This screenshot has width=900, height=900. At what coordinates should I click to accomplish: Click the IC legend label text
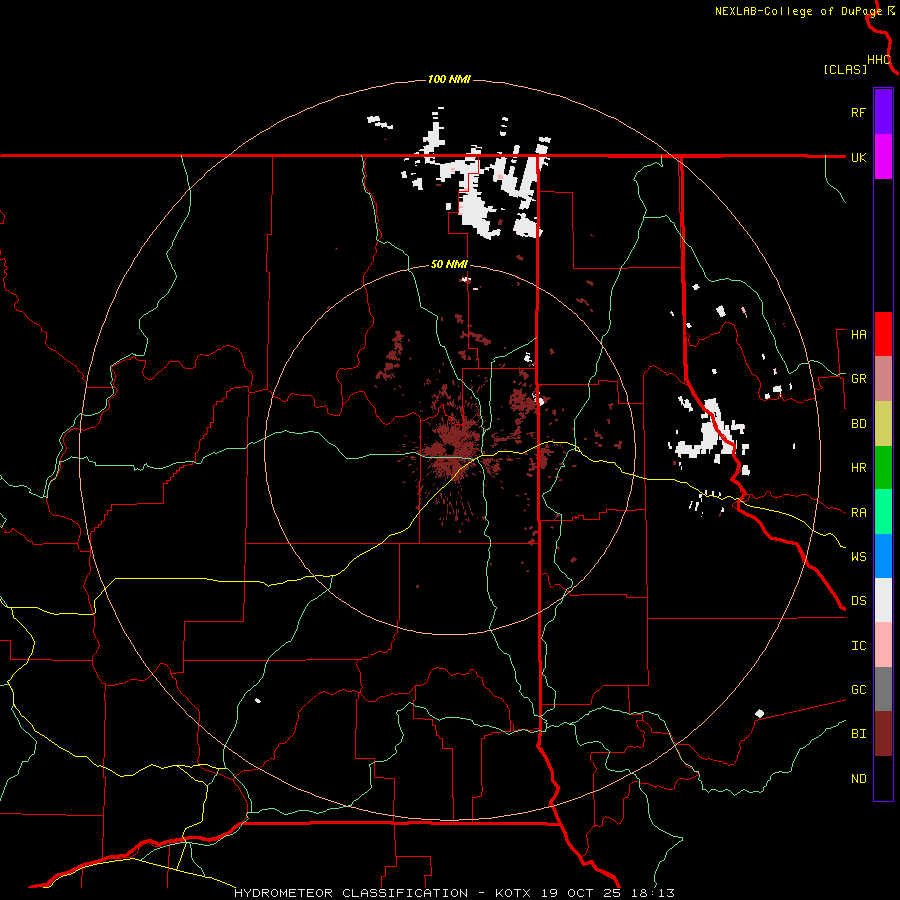coord(858,646)
